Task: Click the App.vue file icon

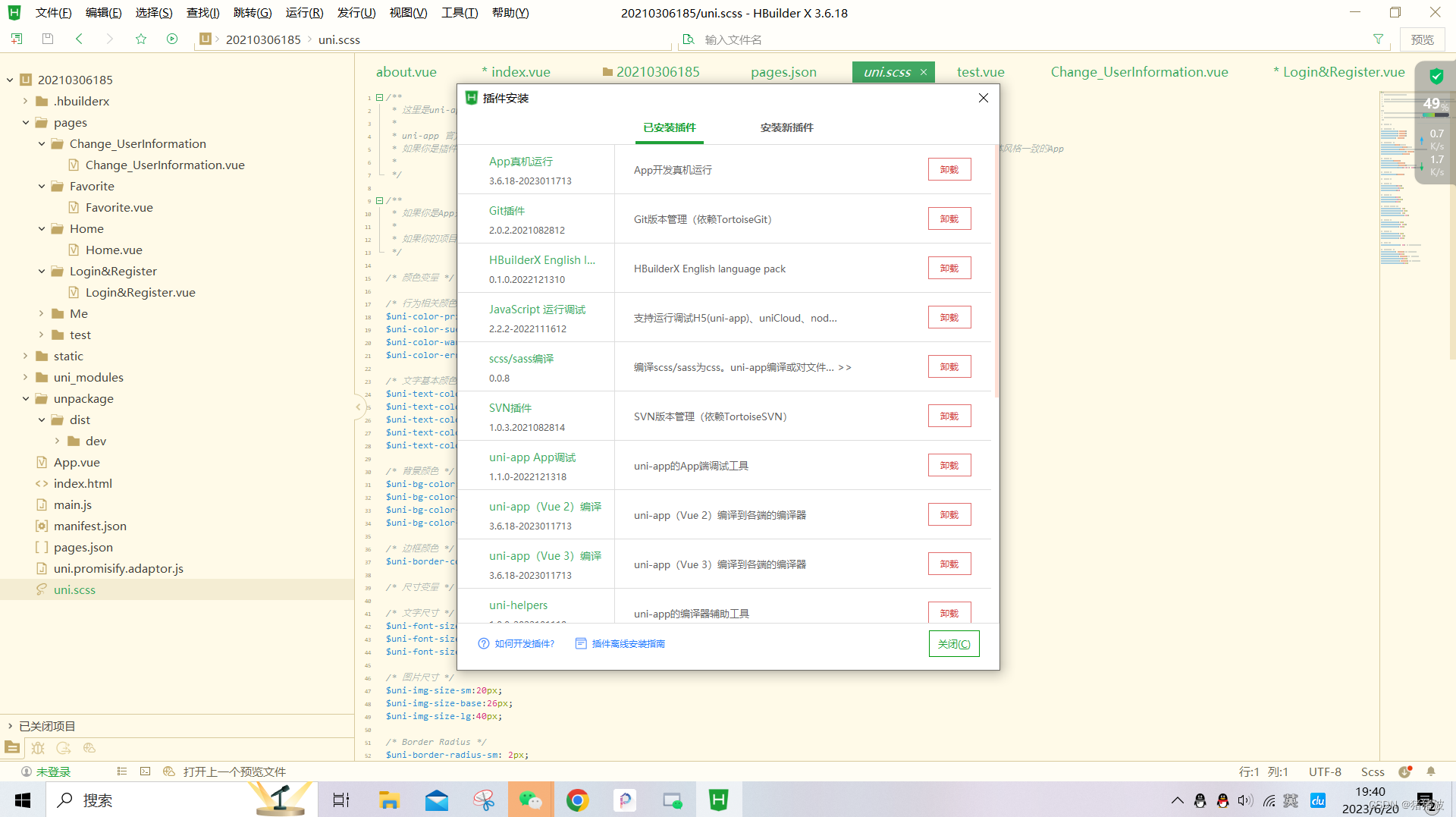Action: 42,462
